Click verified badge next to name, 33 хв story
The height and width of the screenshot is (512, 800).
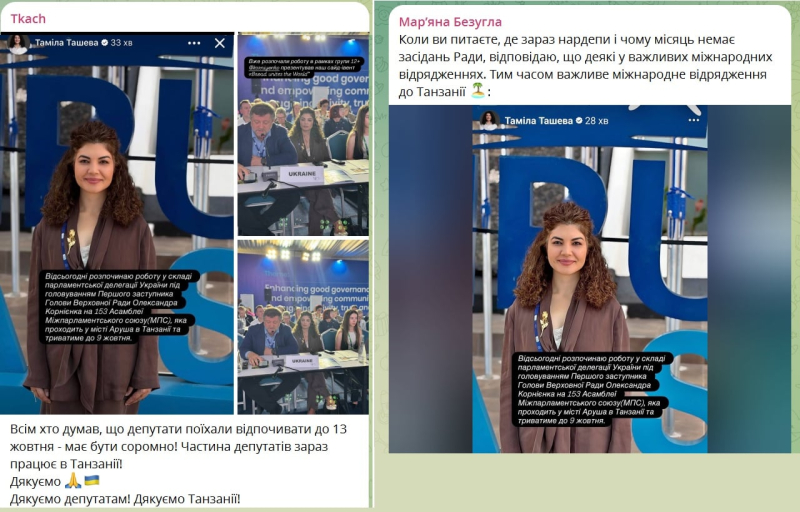coord(105,43)
